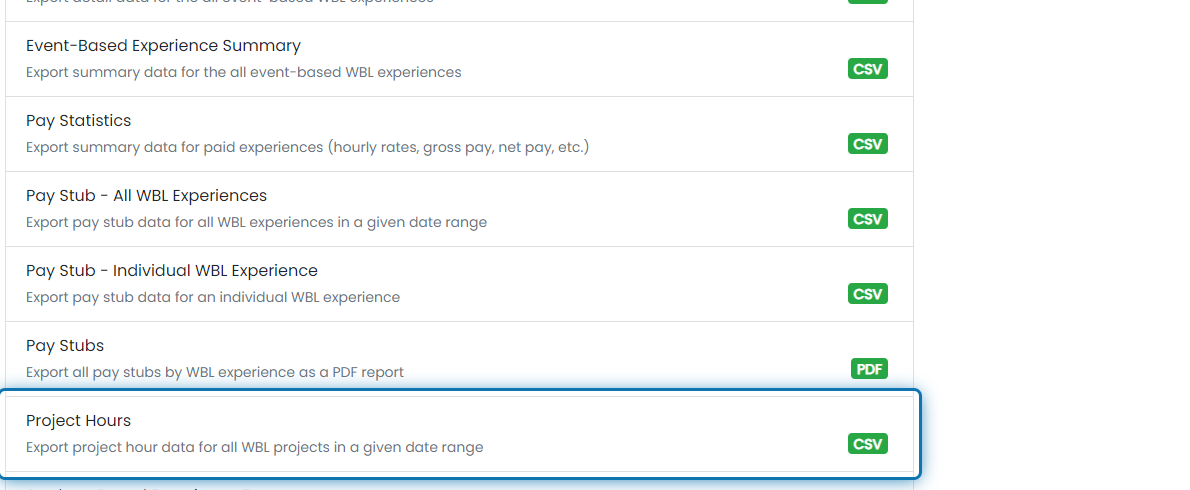Click the Pay Stub Individual WBL Experience CSV badge
The image size is (1190, 490).
[x=867, y=294]
